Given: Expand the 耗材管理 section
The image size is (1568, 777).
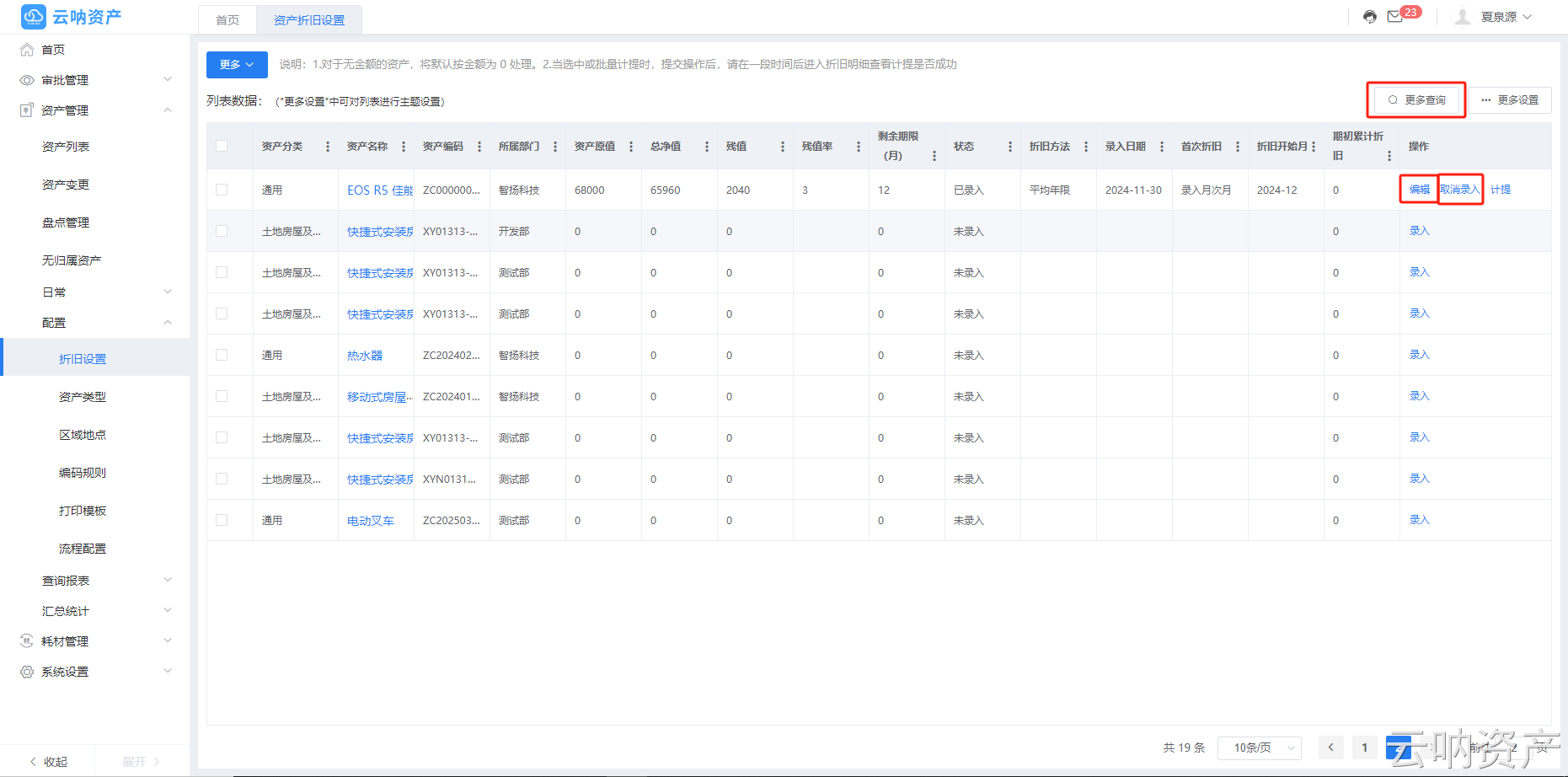Looking at the screenshot, I should [x=168, y=641].
